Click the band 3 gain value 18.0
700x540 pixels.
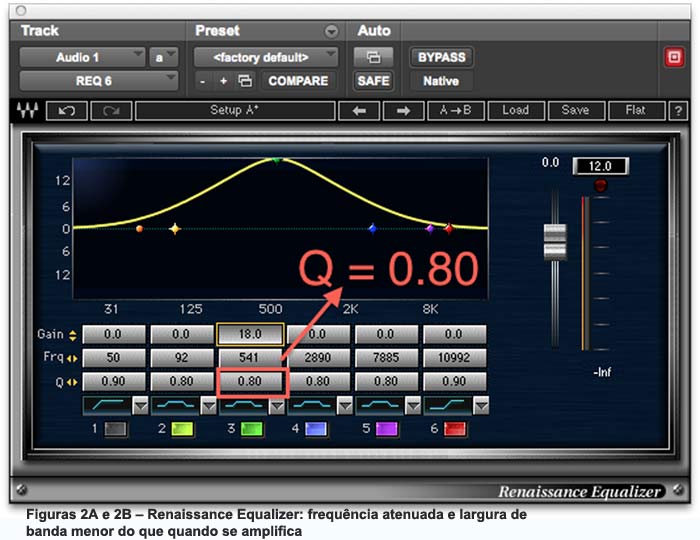click(x=250, y=334)
